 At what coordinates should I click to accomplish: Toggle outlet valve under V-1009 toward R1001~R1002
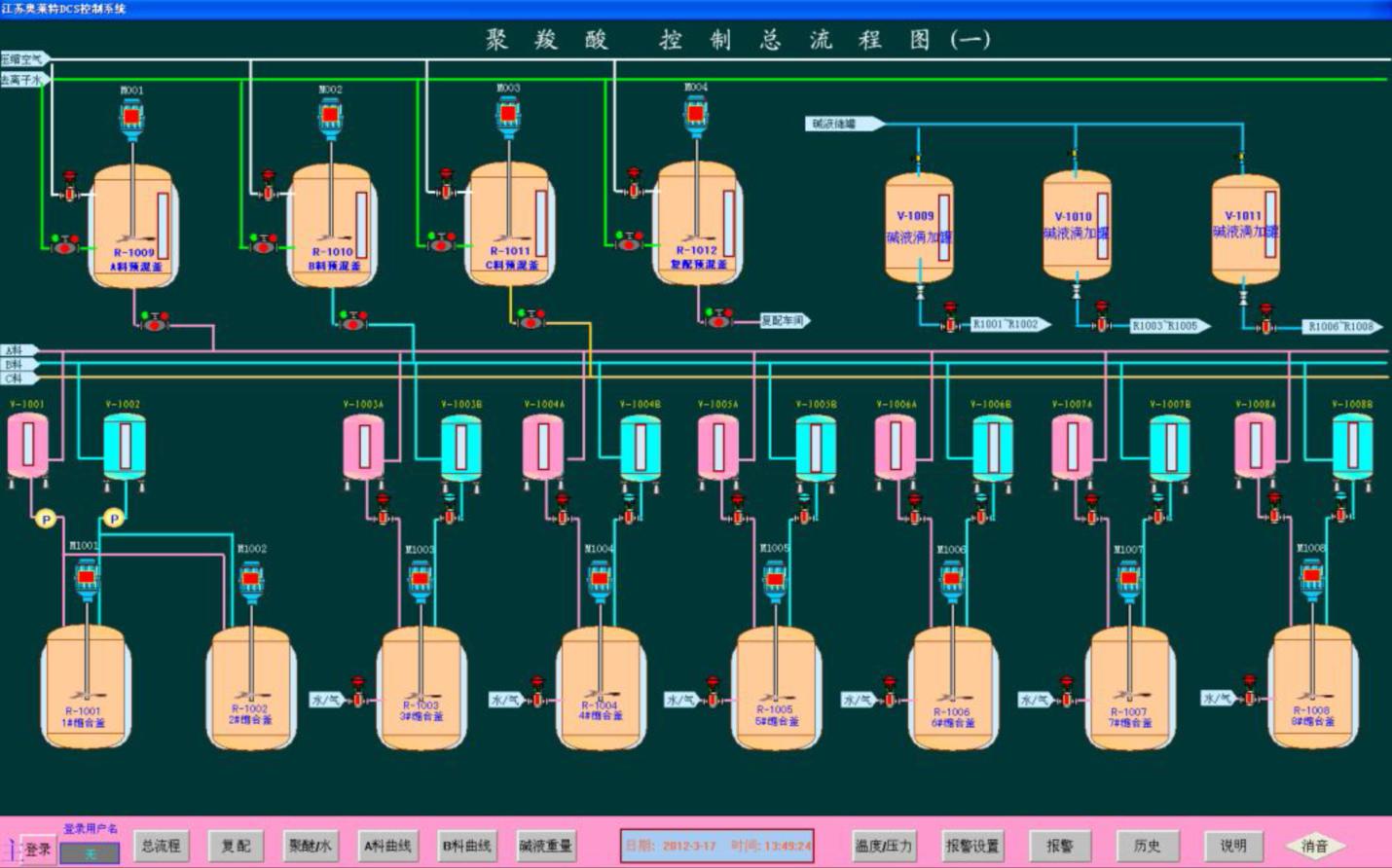click(950, 321)
